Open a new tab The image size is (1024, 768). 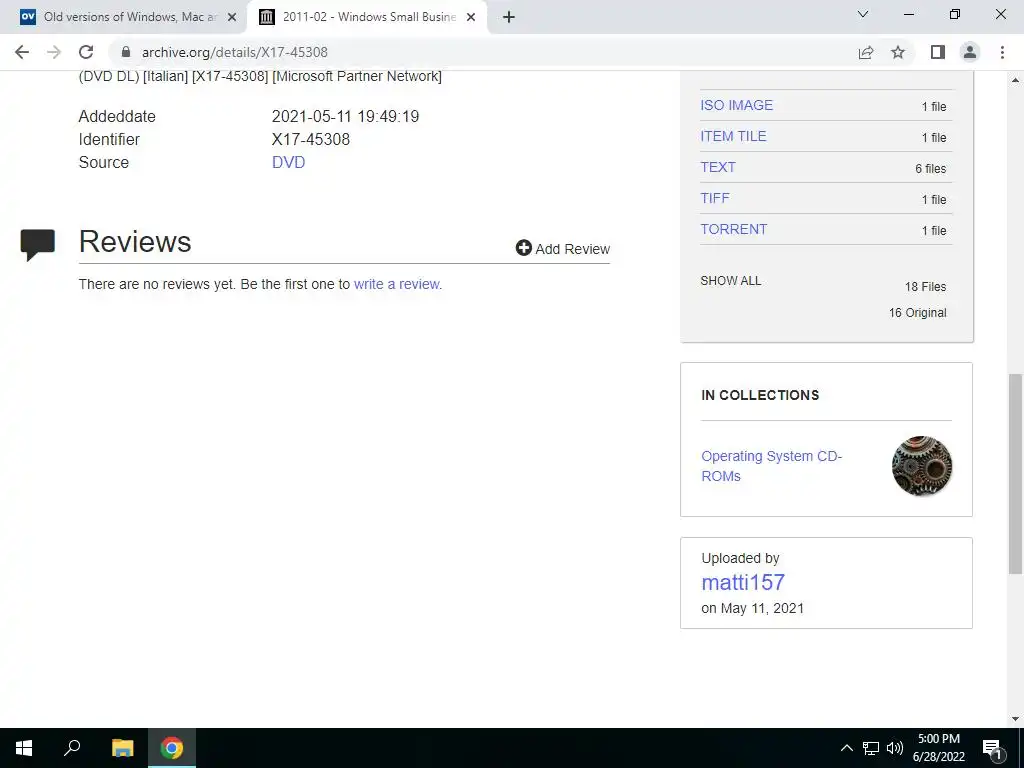click(x=509, y=17)
